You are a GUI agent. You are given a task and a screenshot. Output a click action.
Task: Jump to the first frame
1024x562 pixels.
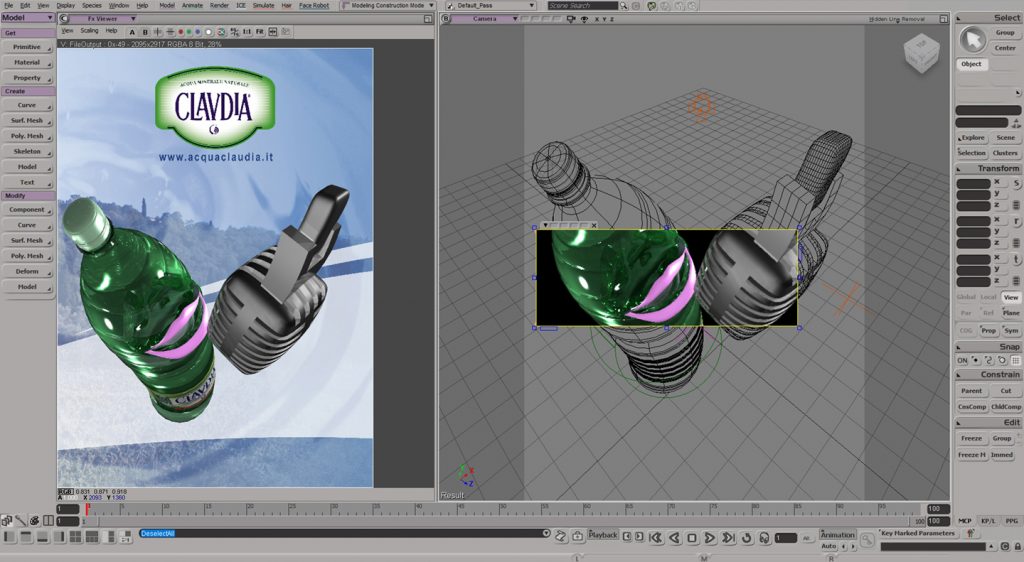pyautogui.click(x=655, y=538)
